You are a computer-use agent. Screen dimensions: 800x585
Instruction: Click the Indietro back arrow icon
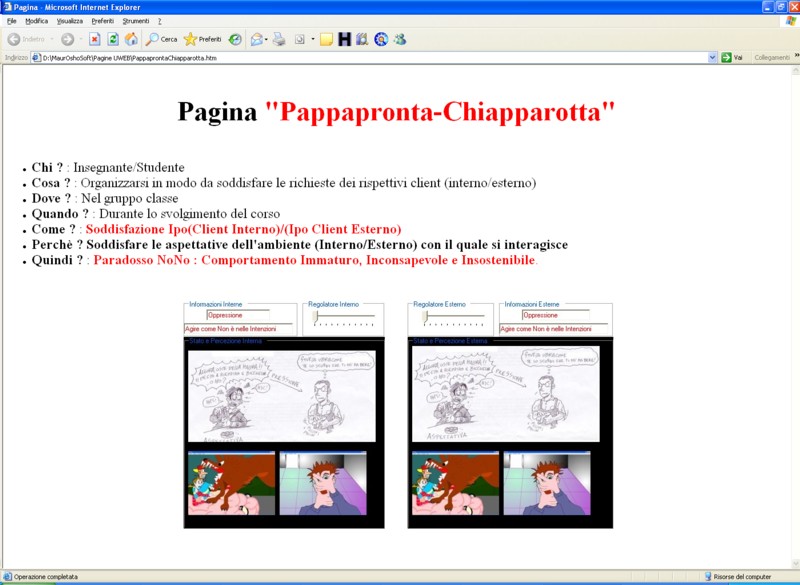click(14, 39)
